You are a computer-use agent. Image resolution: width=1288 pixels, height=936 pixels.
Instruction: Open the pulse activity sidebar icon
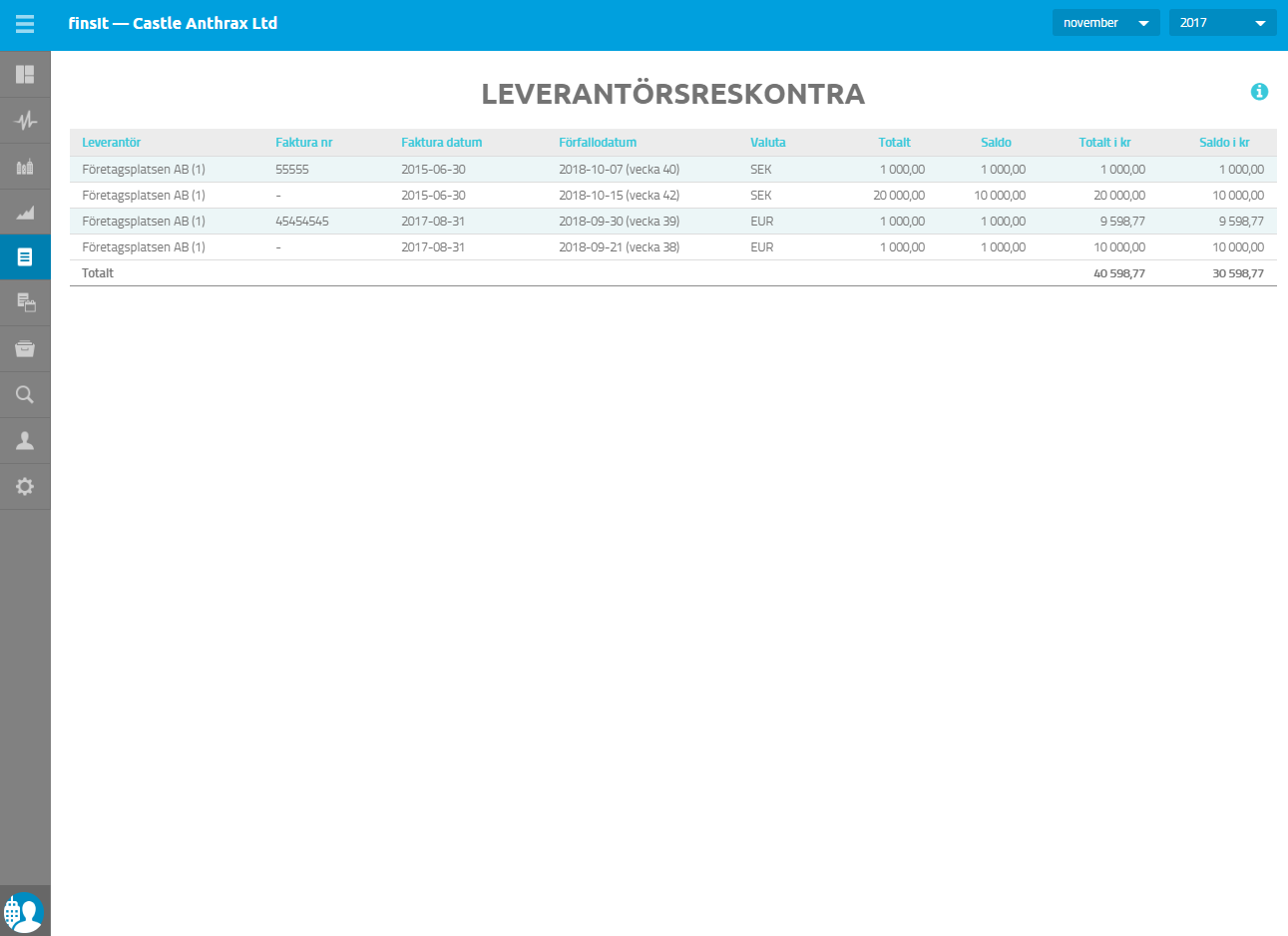click(25, 121)
